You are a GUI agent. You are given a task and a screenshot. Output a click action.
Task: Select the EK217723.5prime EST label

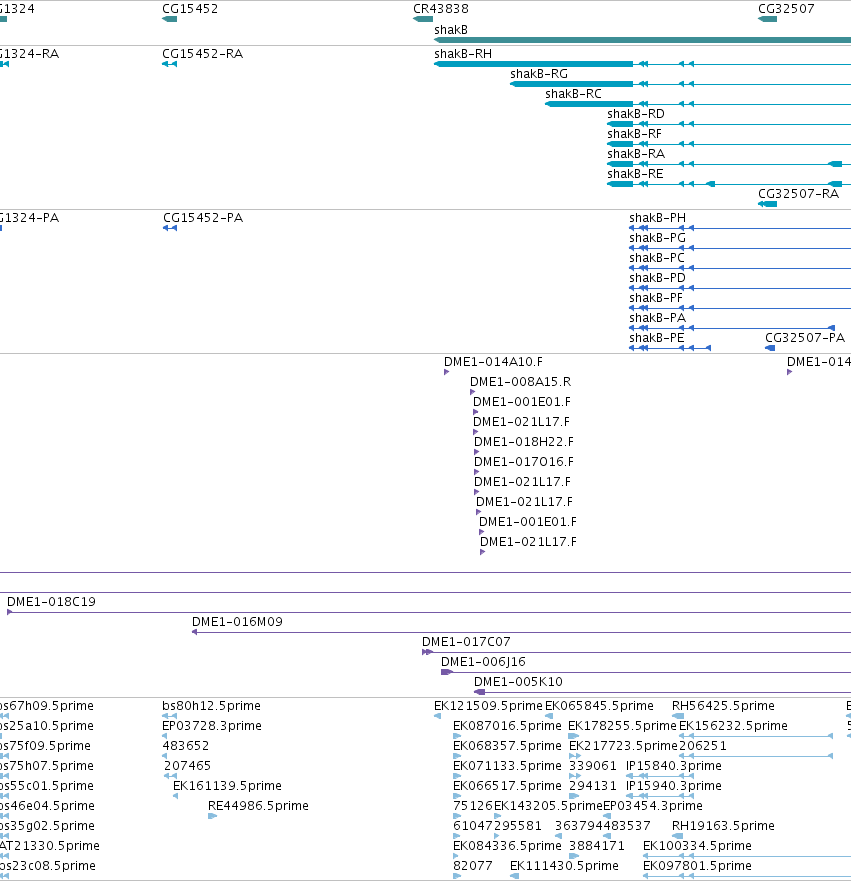[624, 746]
